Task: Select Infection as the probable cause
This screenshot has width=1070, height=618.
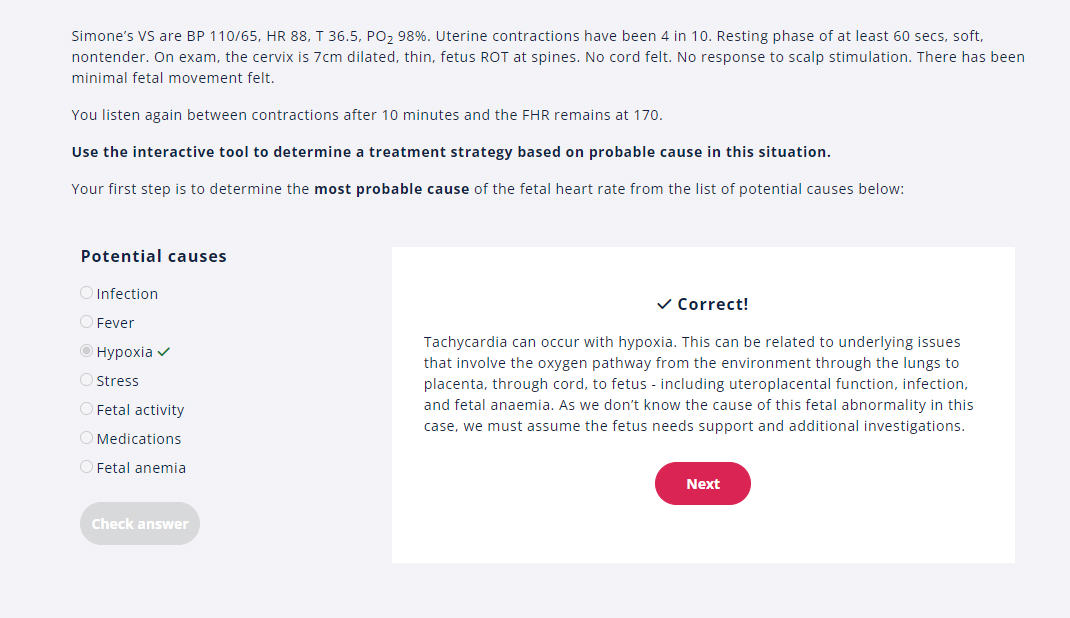Action: (86, 292)
